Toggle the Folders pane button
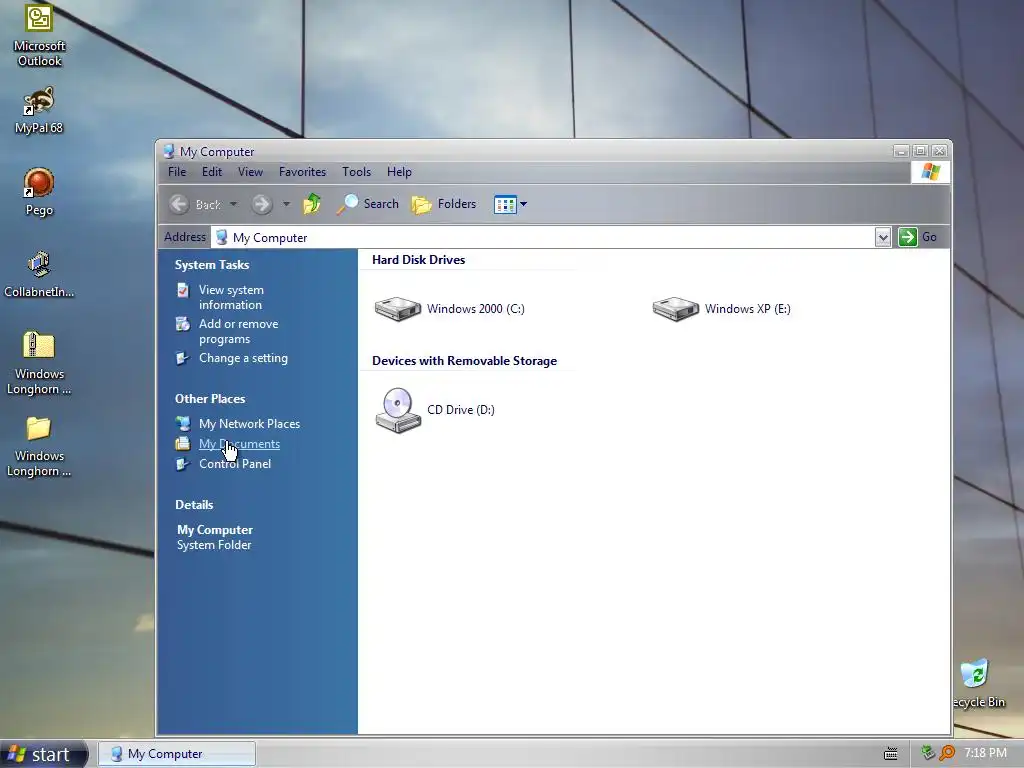 pyautogui.click(x=443, y=204)
